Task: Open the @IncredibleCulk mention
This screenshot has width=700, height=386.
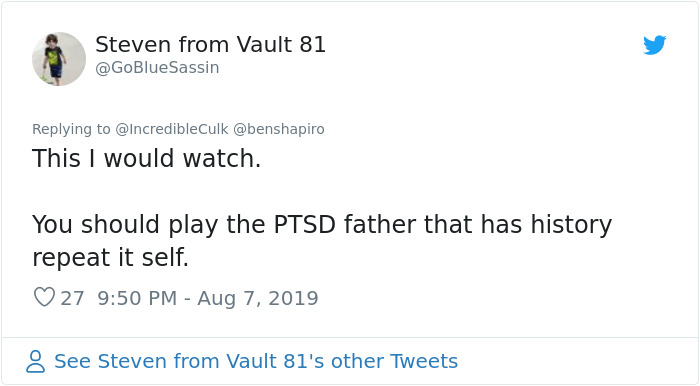Action: [172, 129]
